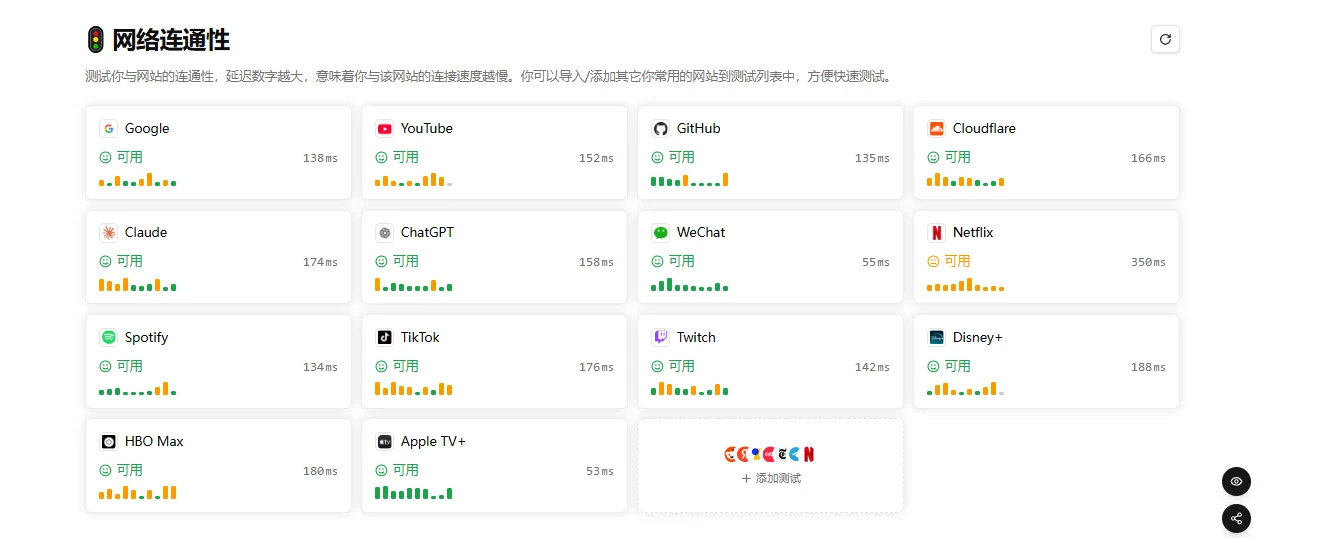This screenshot has width=1340, height=538.
Task: Click the WeChat logo icon
Action: 660,232
